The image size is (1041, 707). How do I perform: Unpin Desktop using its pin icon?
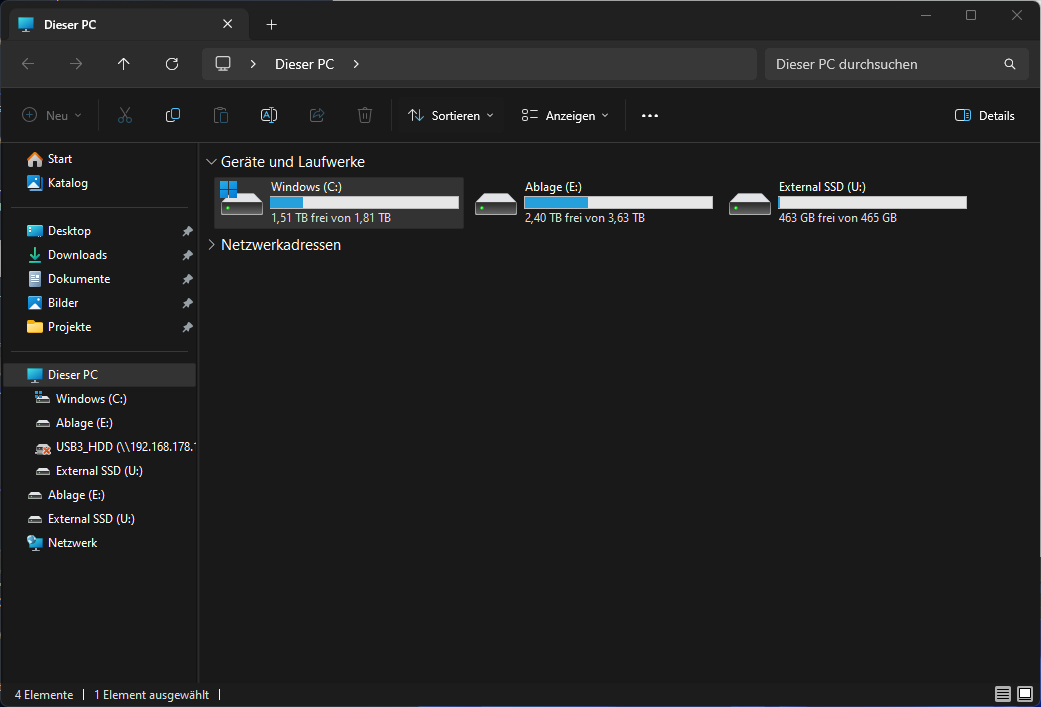pyautogui.click(x=187, y=231)
